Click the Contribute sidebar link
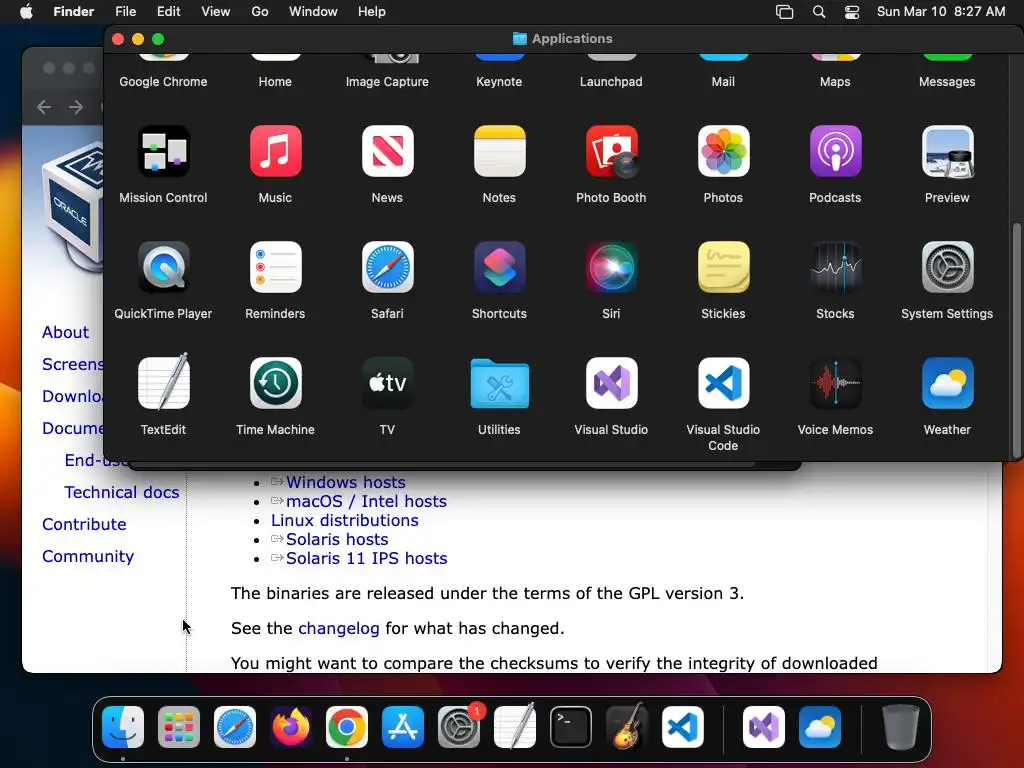Screen dimensions: 1024x768 (x=84, y=524)
